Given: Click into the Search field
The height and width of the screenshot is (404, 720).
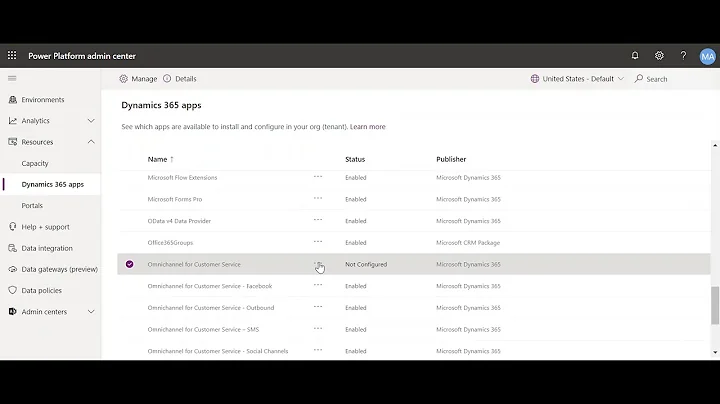Looking at the screenshot, I should (x=657, y=79).
